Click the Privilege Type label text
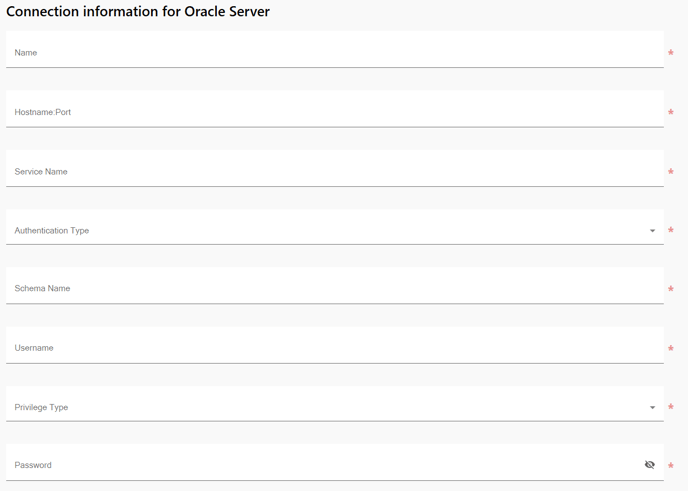This screenshot has width=688, height=491. (41, 408)
